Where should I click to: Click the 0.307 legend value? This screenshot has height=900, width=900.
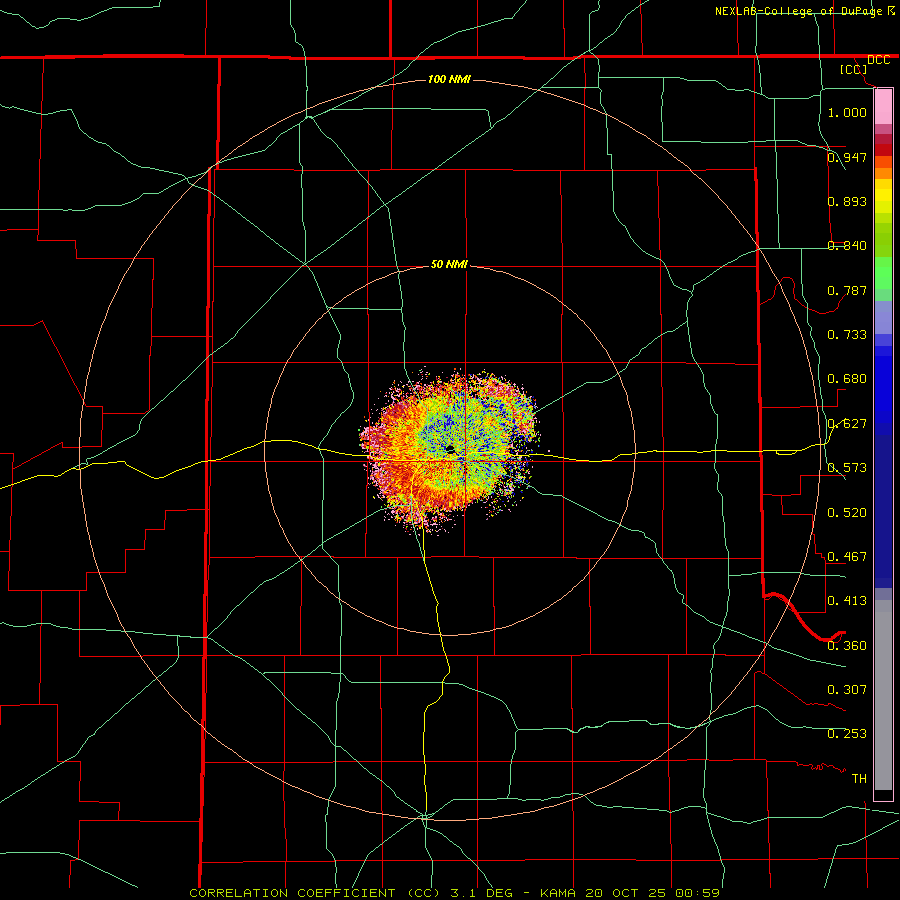(847, 689)
